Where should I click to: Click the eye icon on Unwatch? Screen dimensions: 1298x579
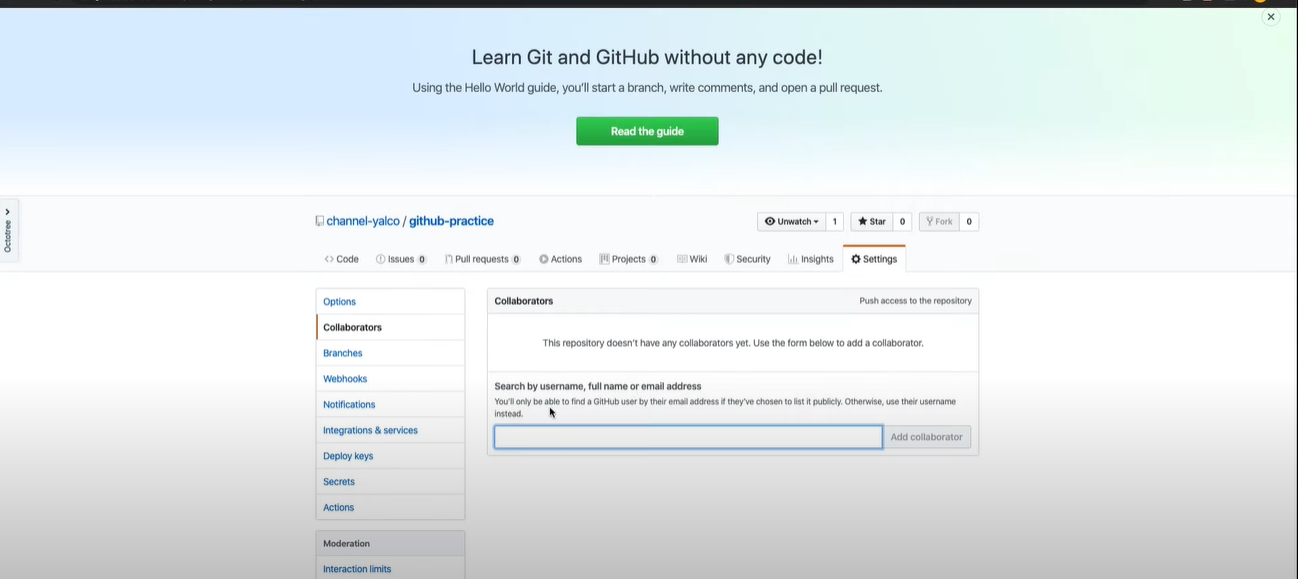pos(770,221)
